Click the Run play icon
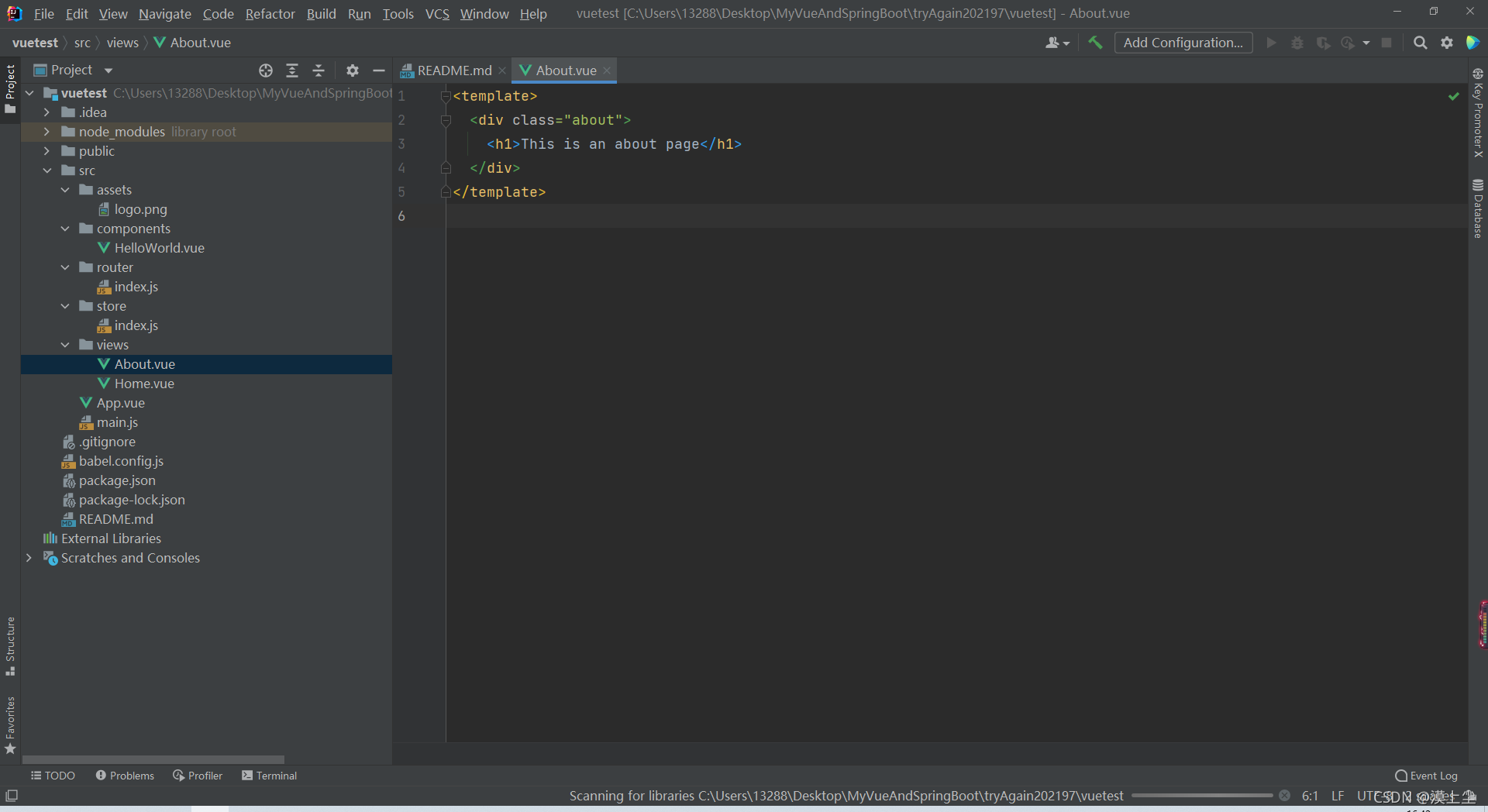This screenshot has width=1488, height=812. pyautogui.click(x=1271, y=43)
